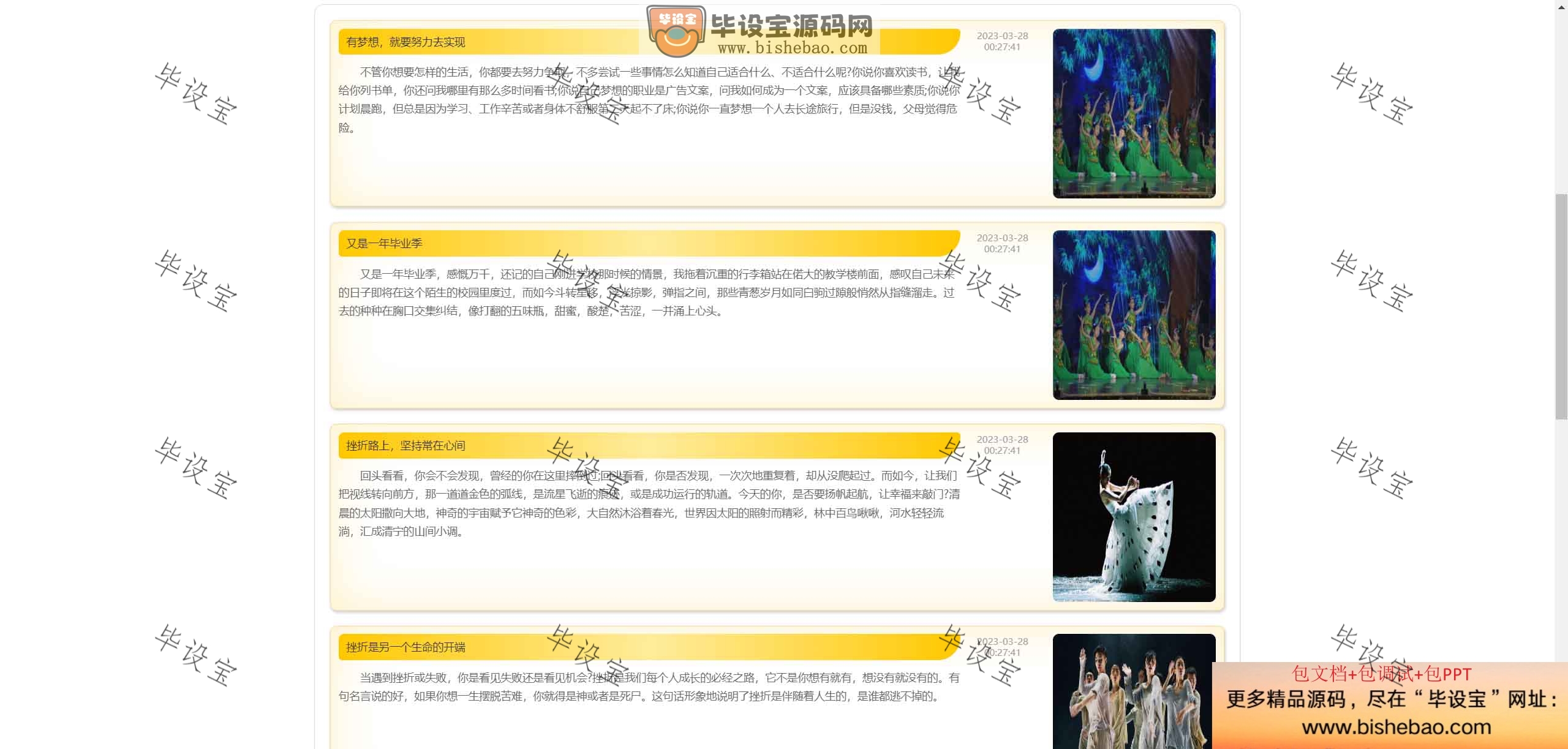Open the article titled 挫折路上，坚持常在心间
Screen dimensions: 1568x749
point(405,446)
